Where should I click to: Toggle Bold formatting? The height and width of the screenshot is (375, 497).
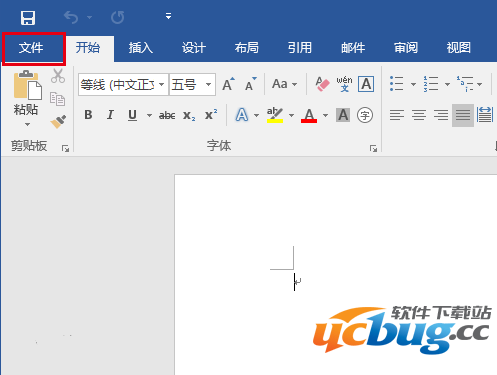click(88, 115)
